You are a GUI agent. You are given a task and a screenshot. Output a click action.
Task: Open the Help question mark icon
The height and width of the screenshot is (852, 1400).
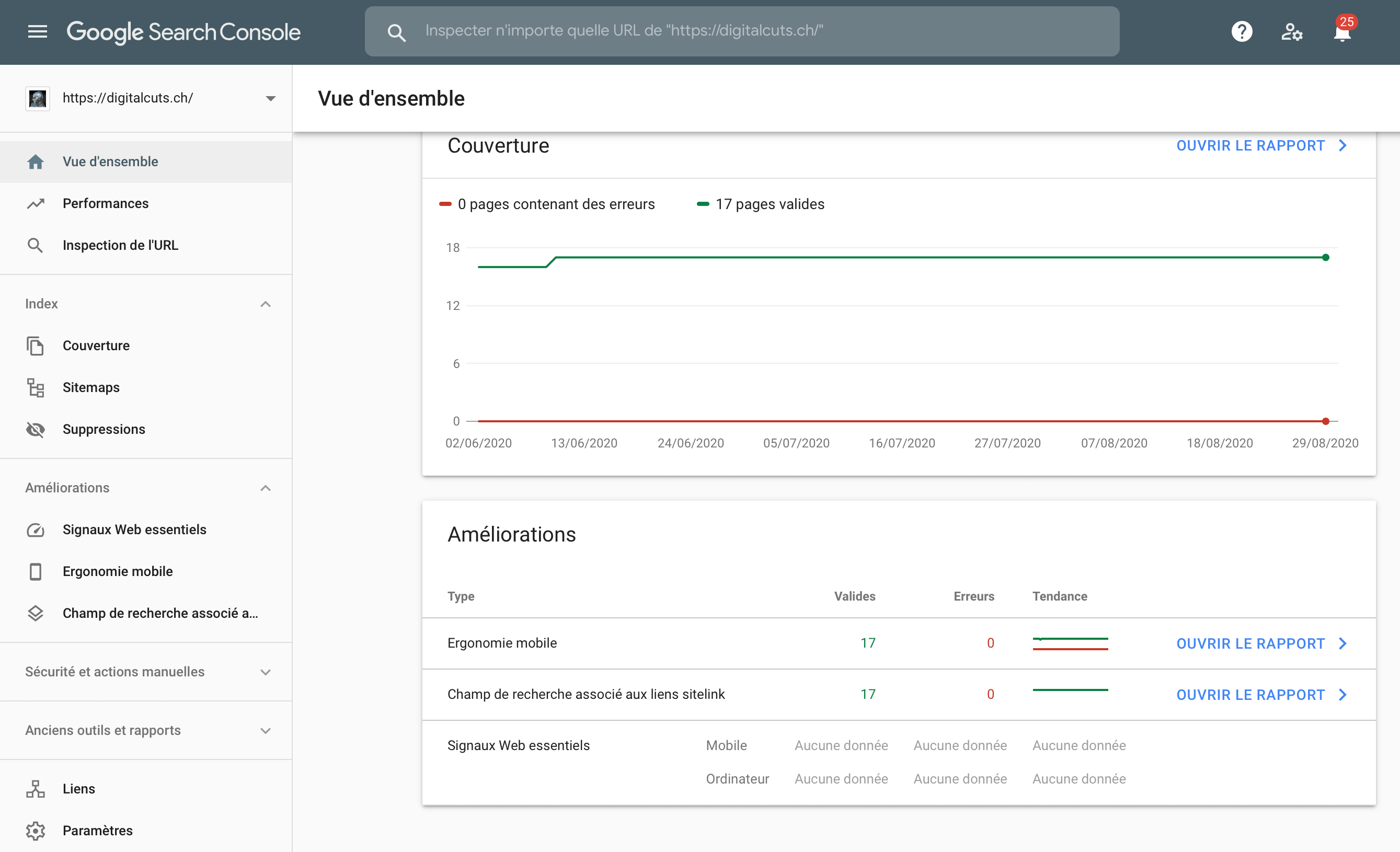(x=1242, y=32)
